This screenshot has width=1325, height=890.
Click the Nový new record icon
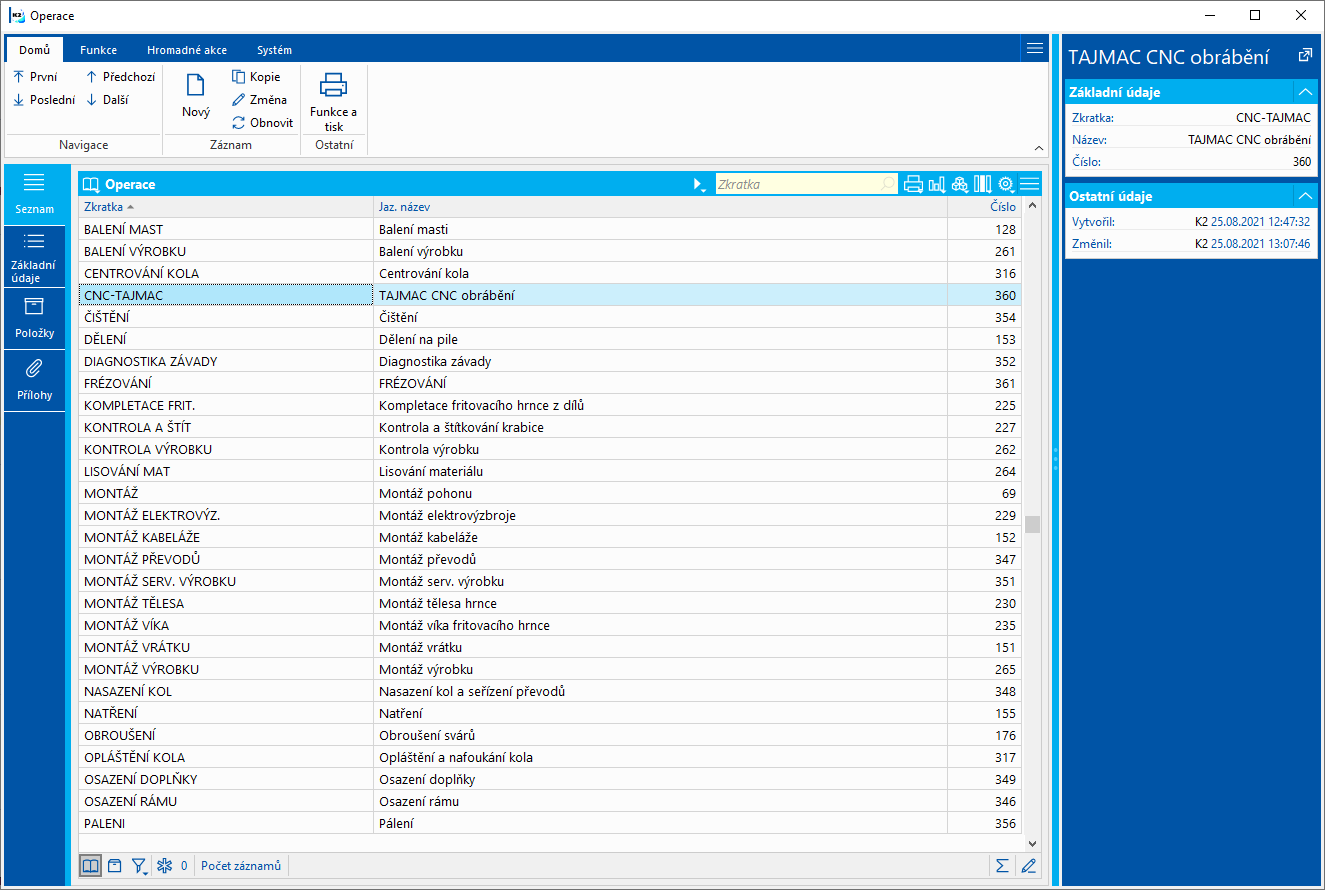click(x=196, y=87)
